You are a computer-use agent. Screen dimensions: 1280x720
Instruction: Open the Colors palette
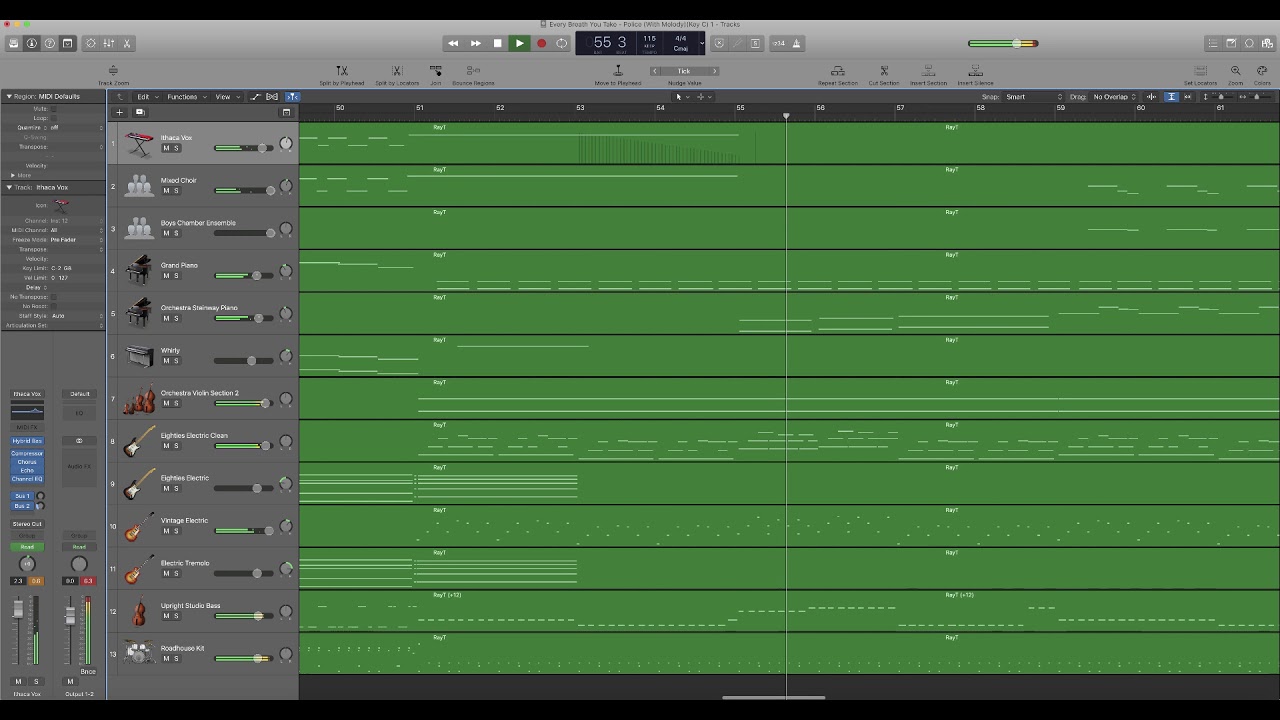1262,75
